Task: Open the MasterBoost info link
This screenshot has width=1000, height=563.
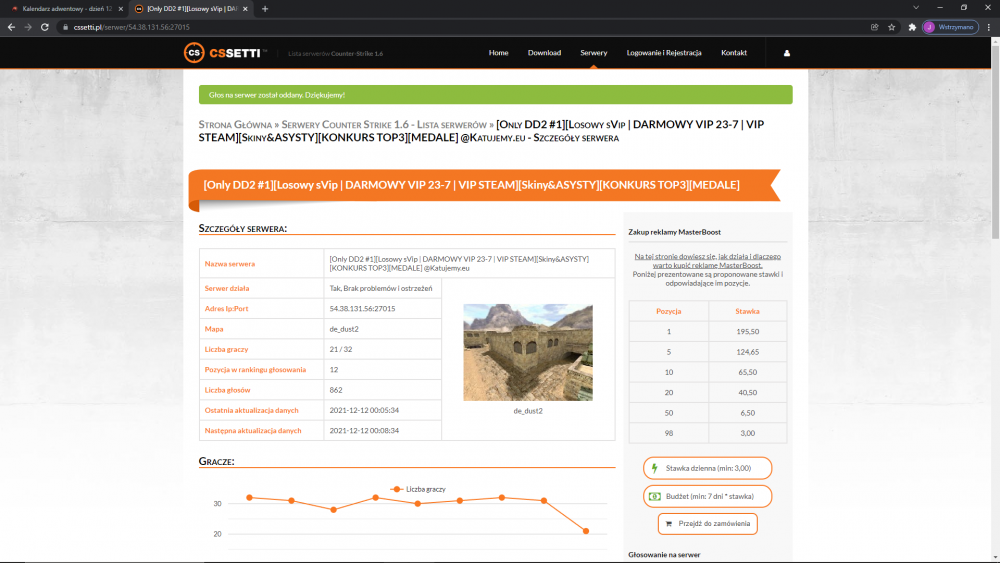Action: (x=707, y=261)
